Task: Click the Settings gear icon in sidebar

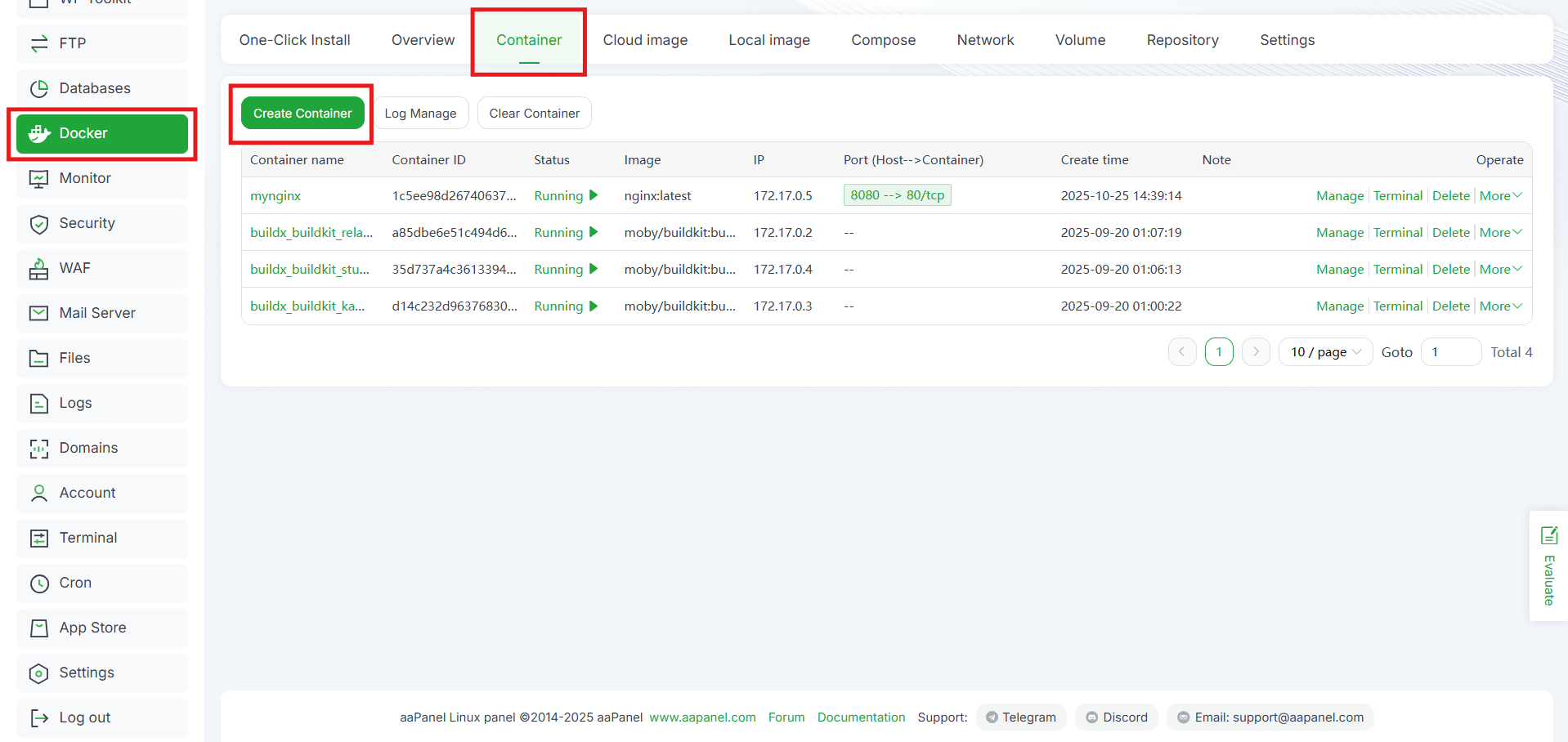Action: click(39, 673)
